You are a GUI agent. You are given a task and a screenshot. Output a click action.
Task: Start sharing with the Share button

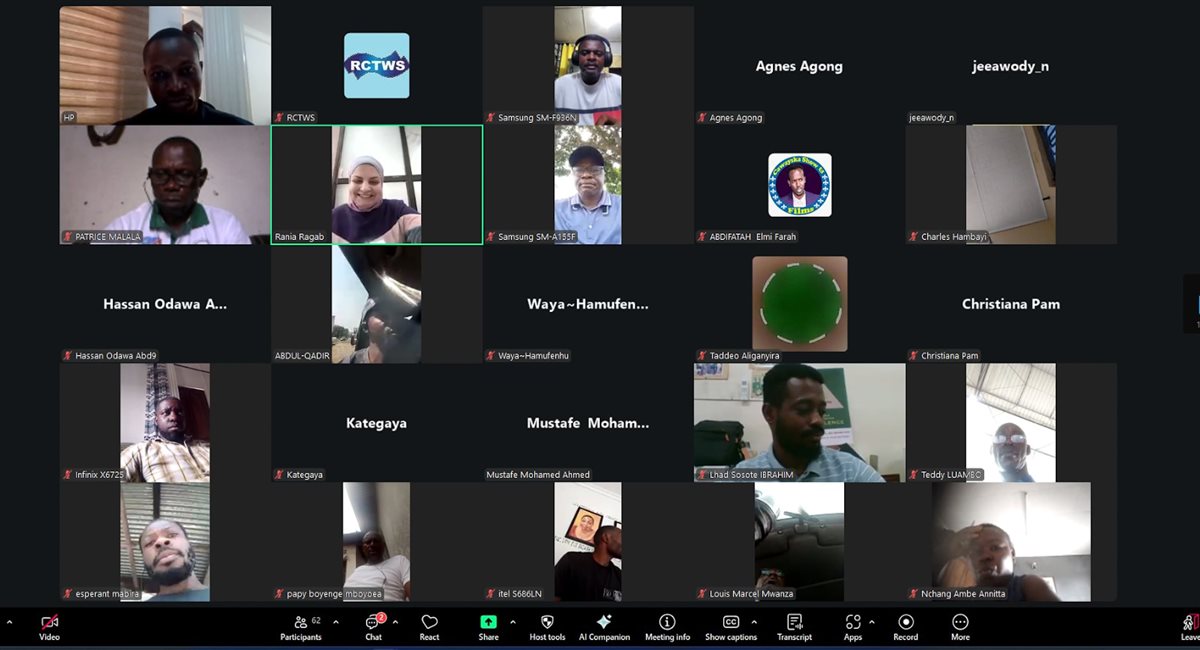[x=488, y=626]
